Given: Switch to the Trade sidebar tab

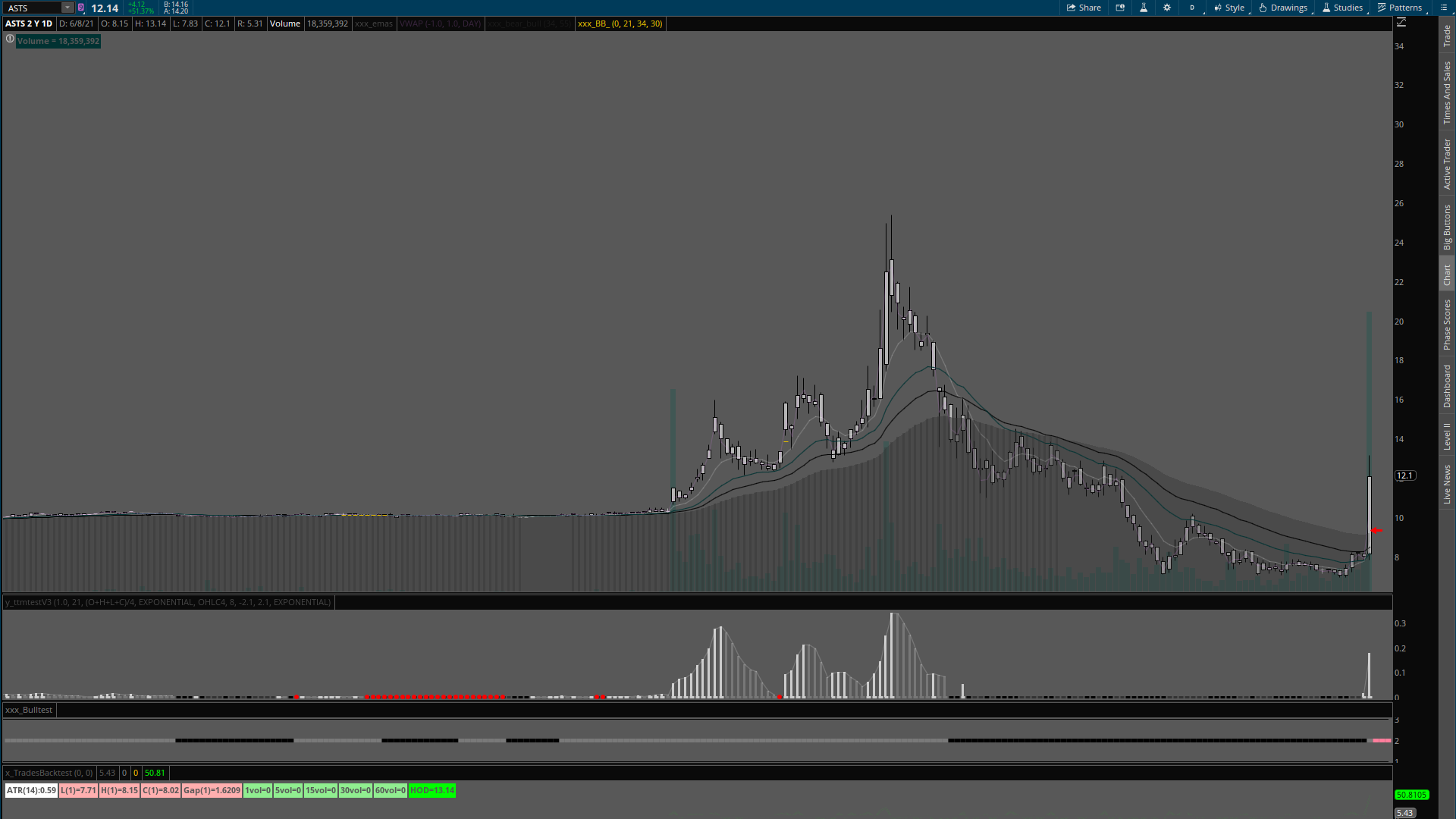Looking at the screenshot, I should 1447,35.
